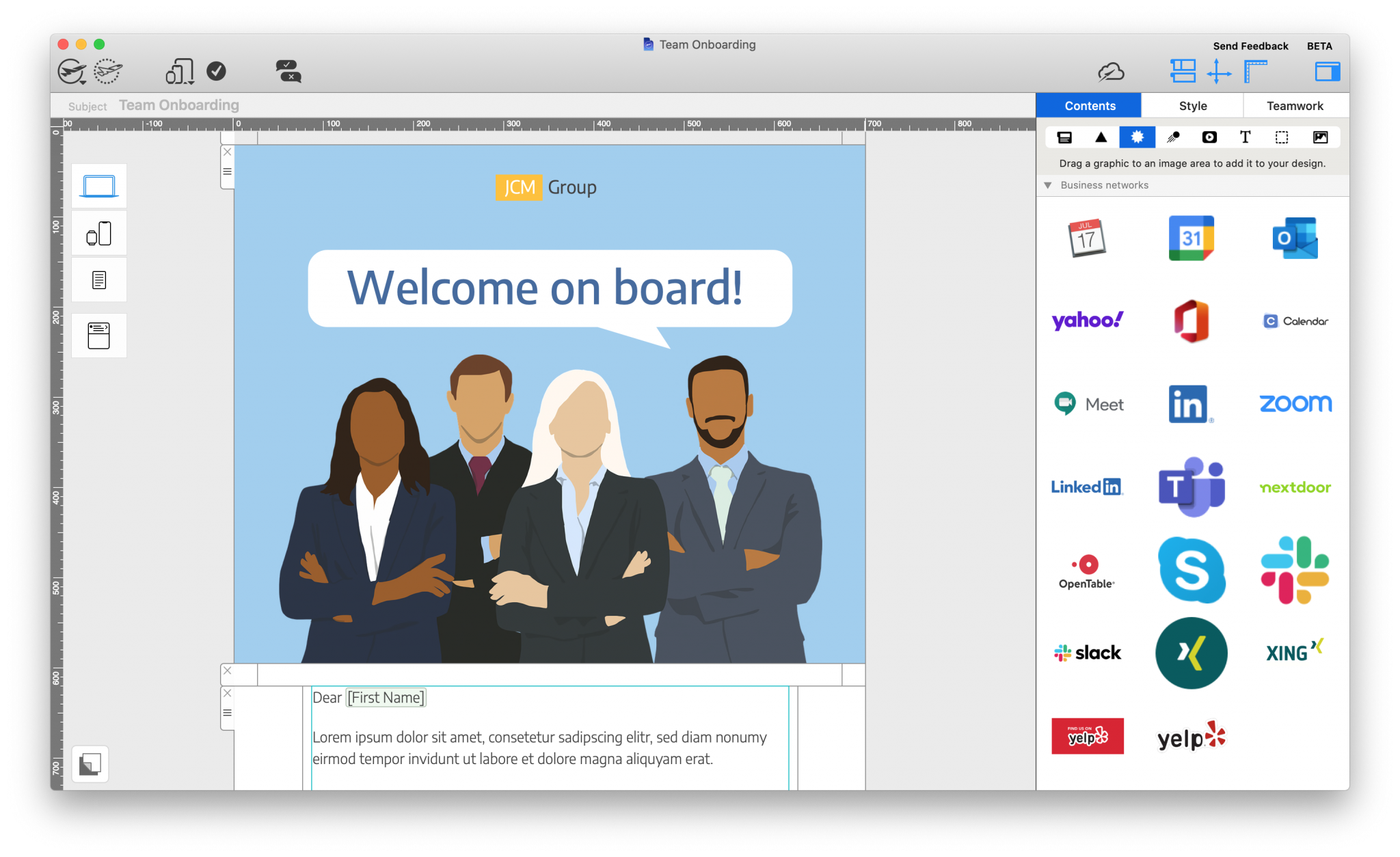Run the design compatibility check
The width and height of the screenshot is (1400, 857).
[287, 70]
